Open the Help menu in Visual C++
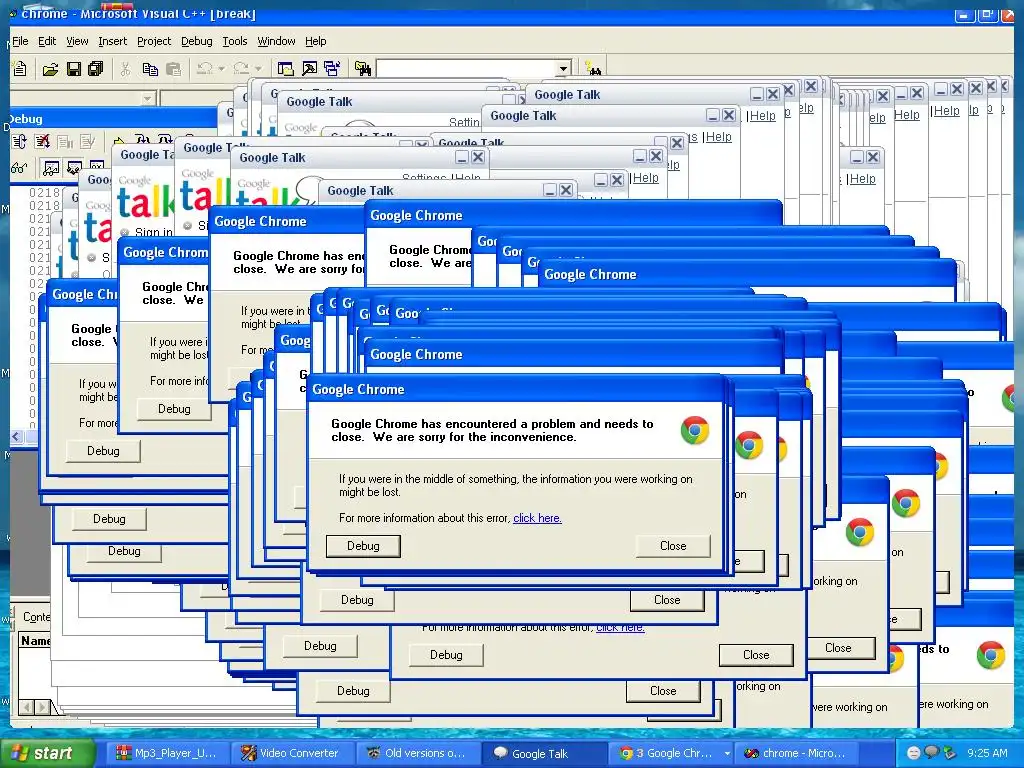 [315, 41]
